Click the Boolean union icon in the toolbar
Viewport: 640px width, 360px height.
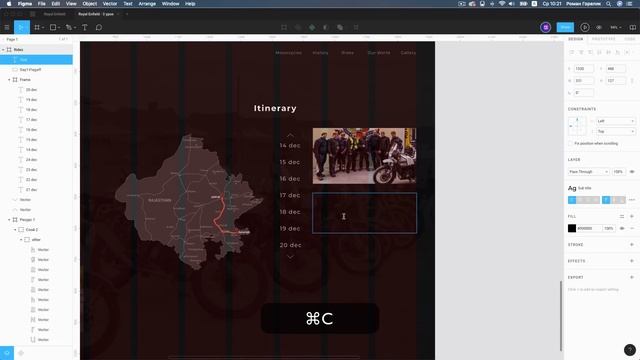click(340, 27)
